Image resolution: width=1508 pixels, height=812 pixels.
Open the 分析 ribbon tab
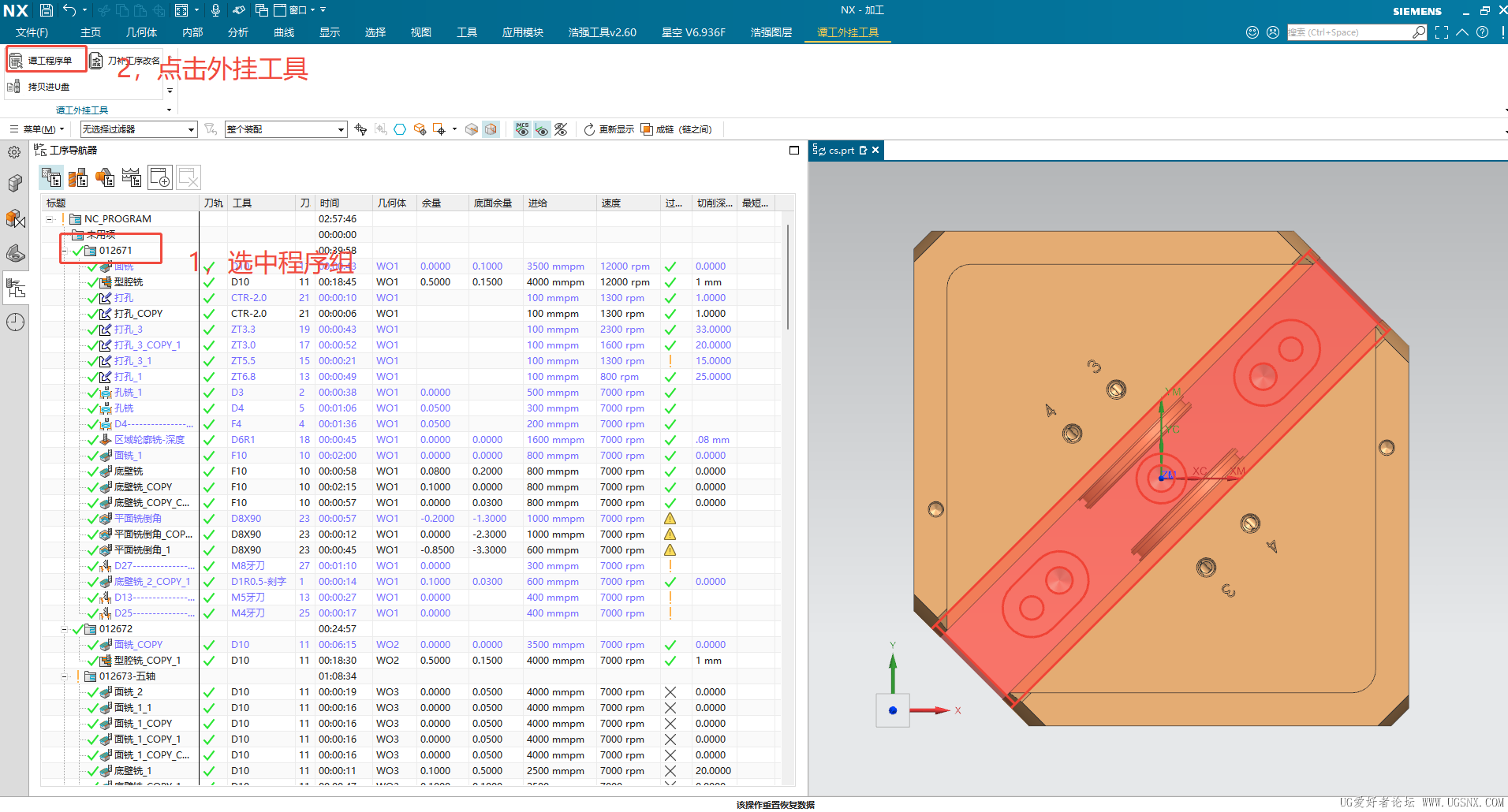[x=237, y=32]
